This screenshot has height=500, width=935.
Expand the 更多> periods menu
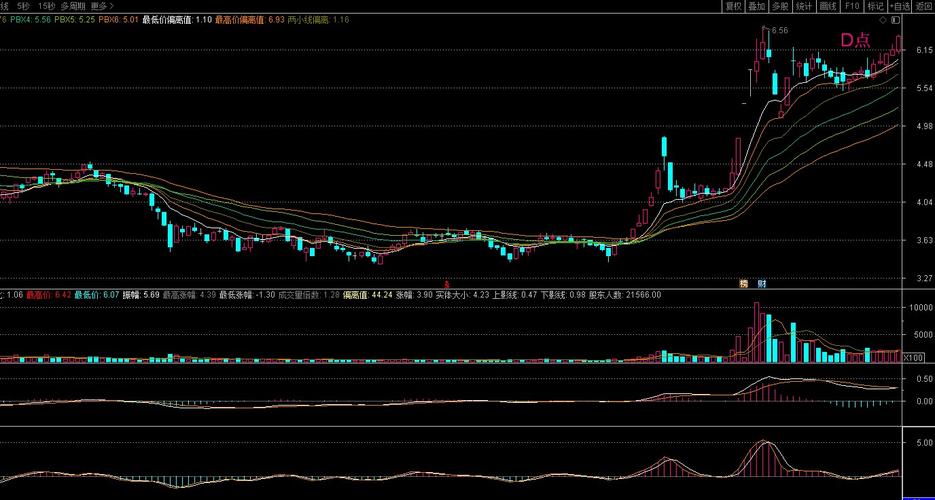103,6
